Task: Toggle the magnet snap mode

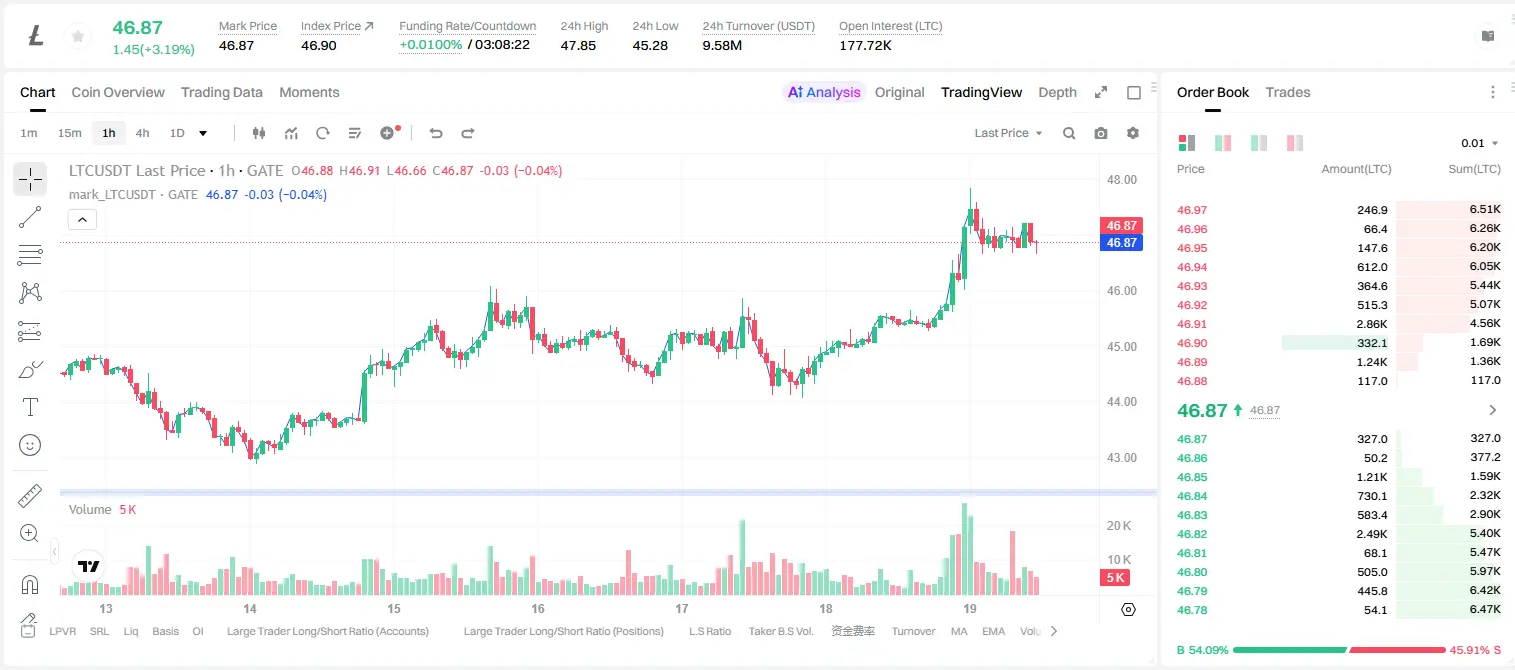Action: 30,584
